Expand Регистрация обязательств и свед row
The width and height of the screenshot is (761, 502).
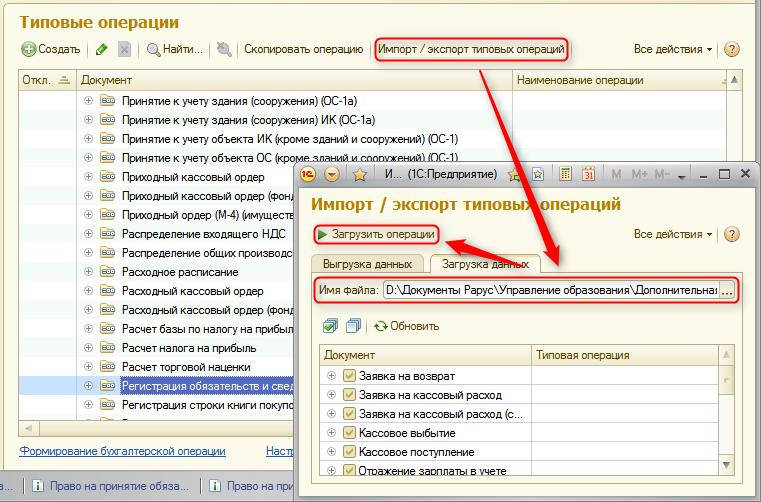coord(88,385)
